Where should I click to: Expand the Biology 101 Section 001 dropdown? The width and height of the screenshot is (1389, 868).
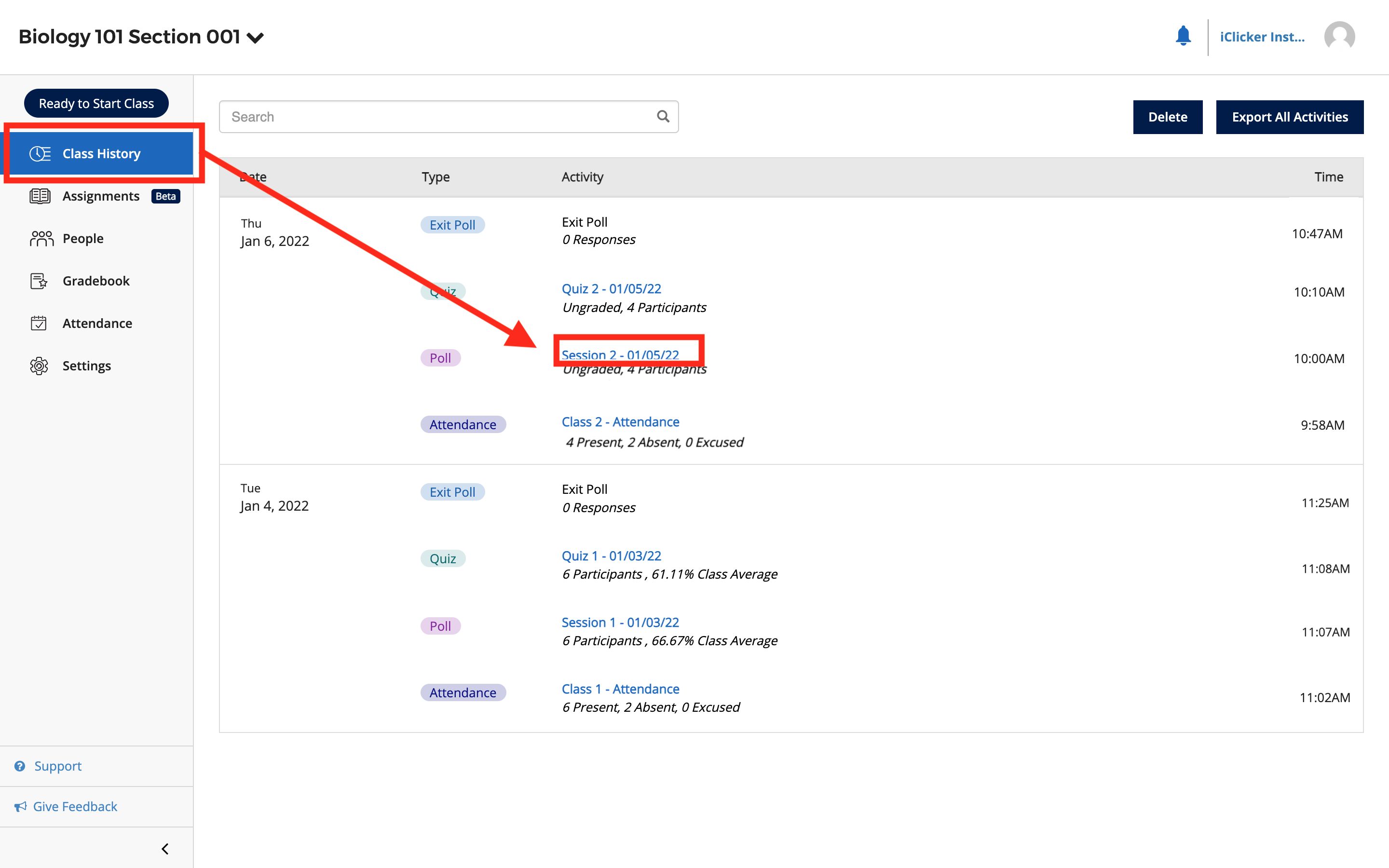click(x=255, y=37)
